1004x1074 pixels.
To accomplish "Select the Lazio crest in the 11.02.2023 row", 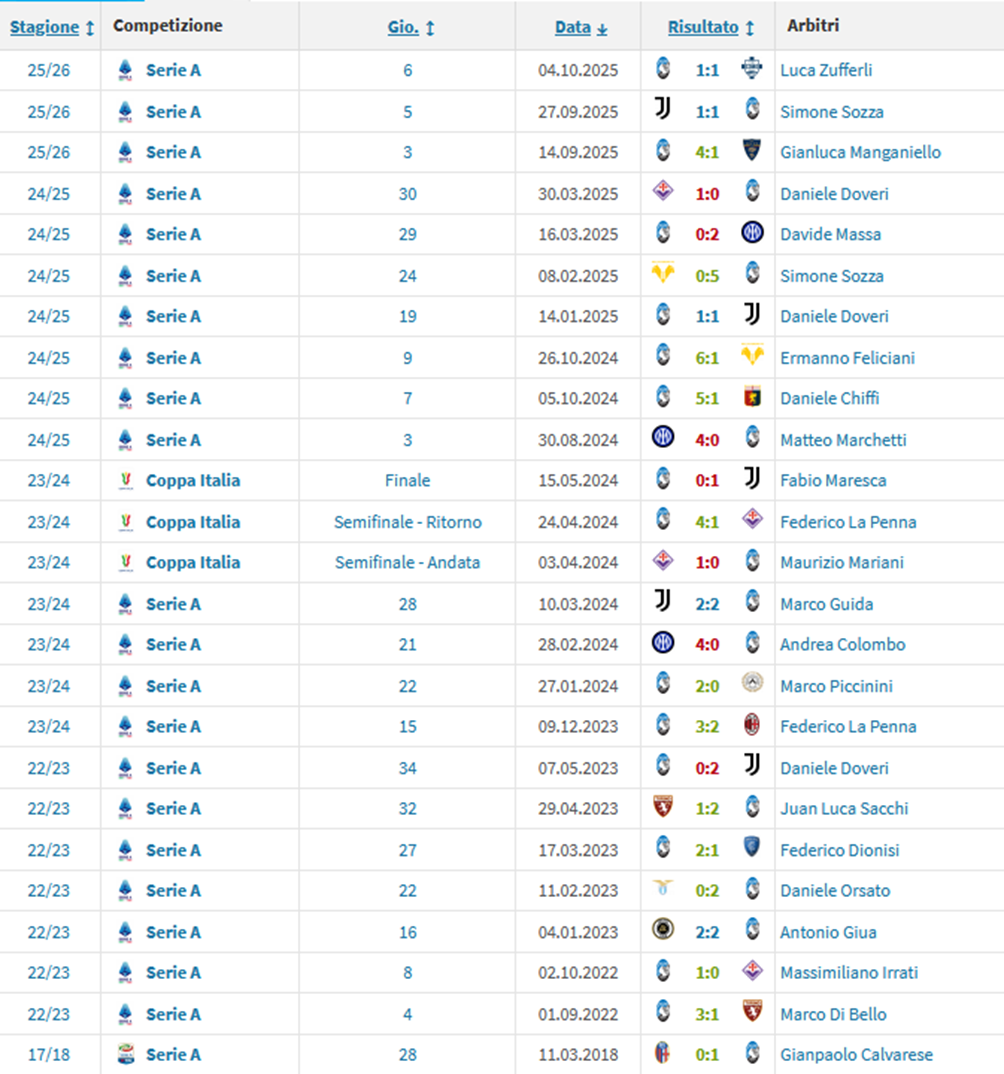I will pos(662,890).
